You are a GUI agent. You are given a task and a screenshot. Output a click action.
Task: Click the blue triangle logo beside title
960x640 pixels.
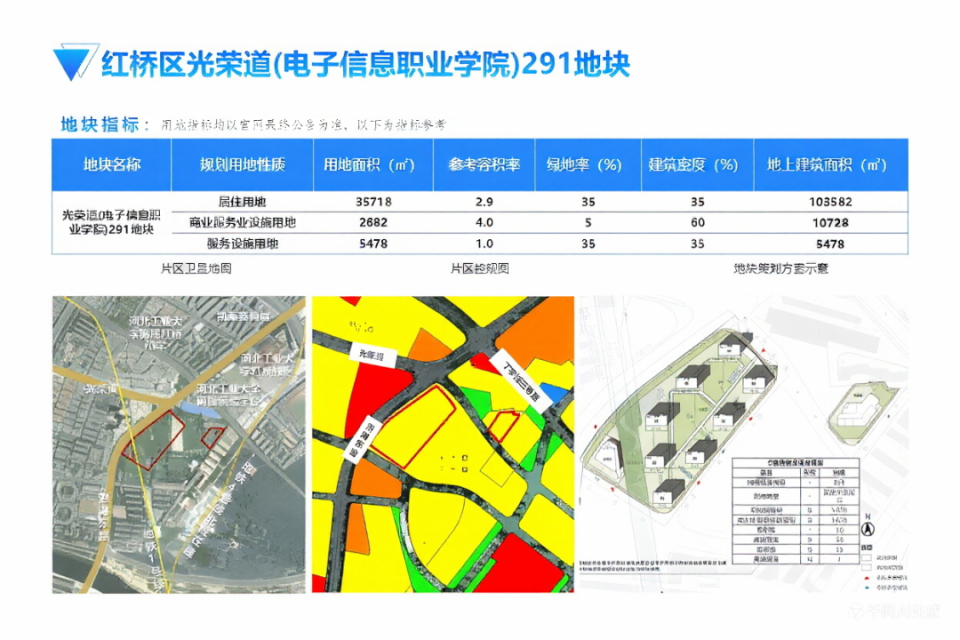(75, 62)
